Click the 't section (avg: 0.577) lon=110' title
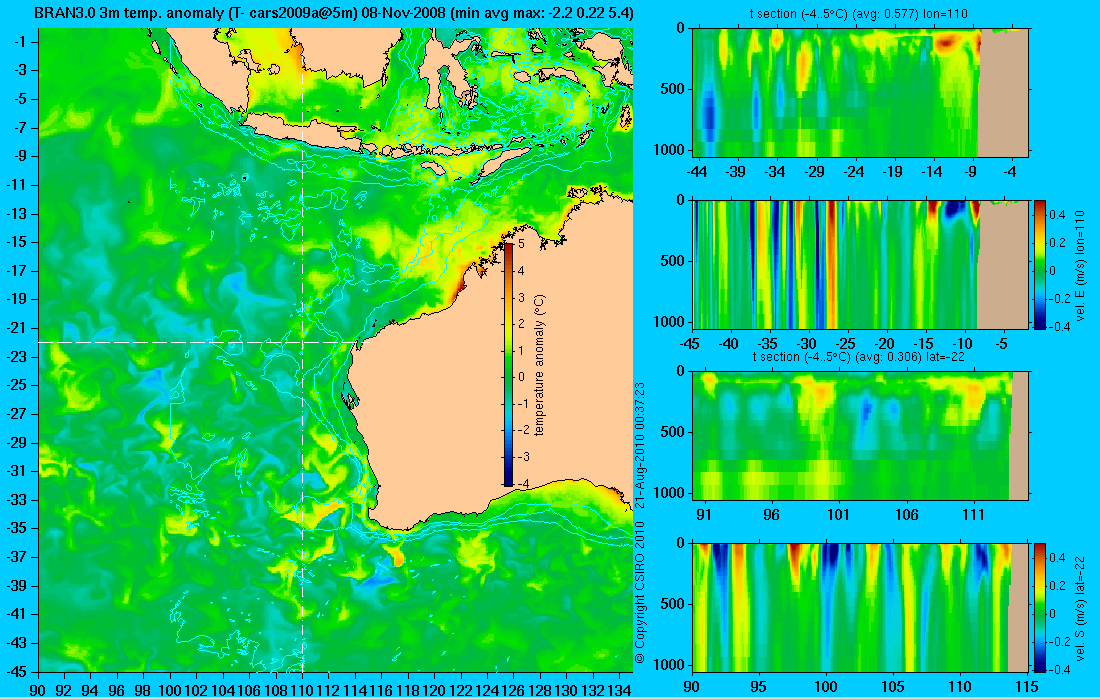 click(859, 13)
